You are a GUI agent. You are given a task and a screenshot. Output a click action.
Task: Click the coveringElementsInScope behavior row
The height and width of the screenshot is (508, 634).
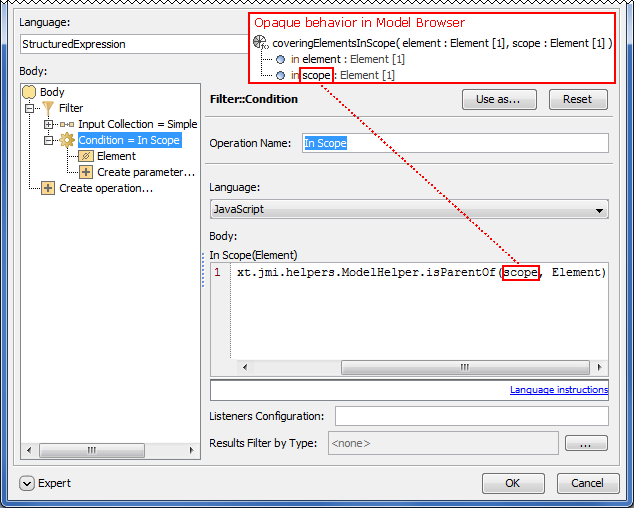coord(433,43)
